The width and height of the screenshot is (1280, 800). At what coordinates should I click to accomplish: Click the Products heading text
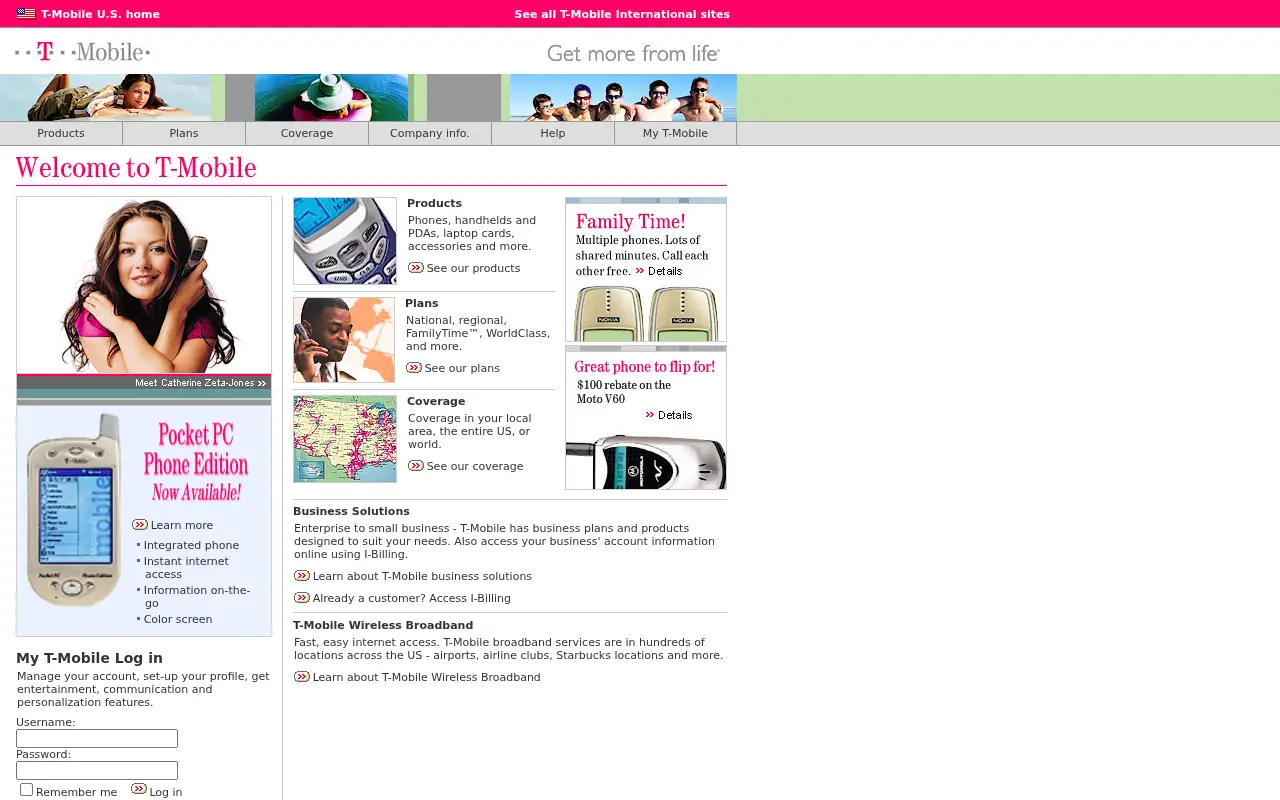click(434, 203)
